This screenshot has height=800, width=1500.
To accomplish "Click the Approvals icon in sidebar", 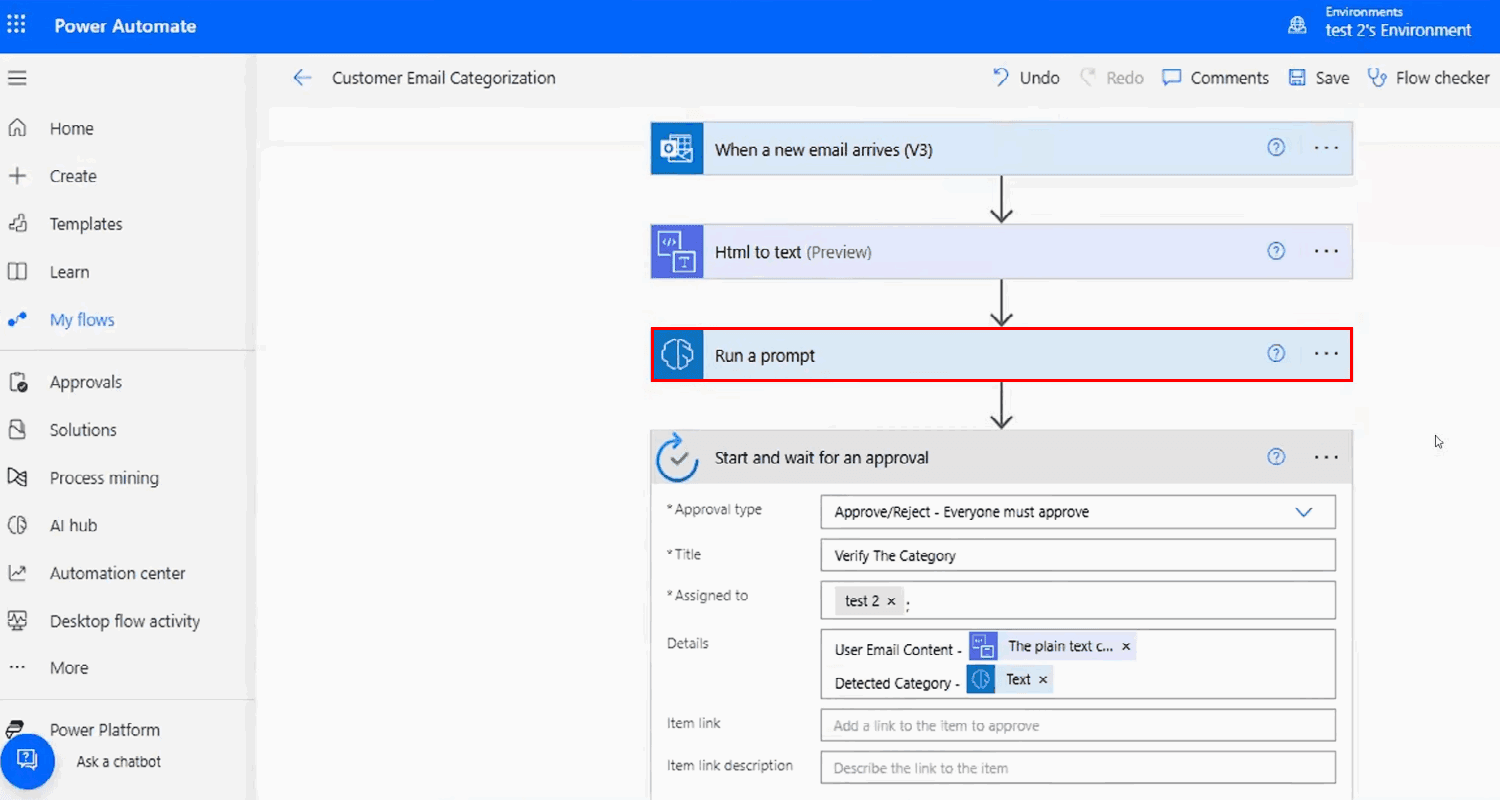I will (17, 382).
